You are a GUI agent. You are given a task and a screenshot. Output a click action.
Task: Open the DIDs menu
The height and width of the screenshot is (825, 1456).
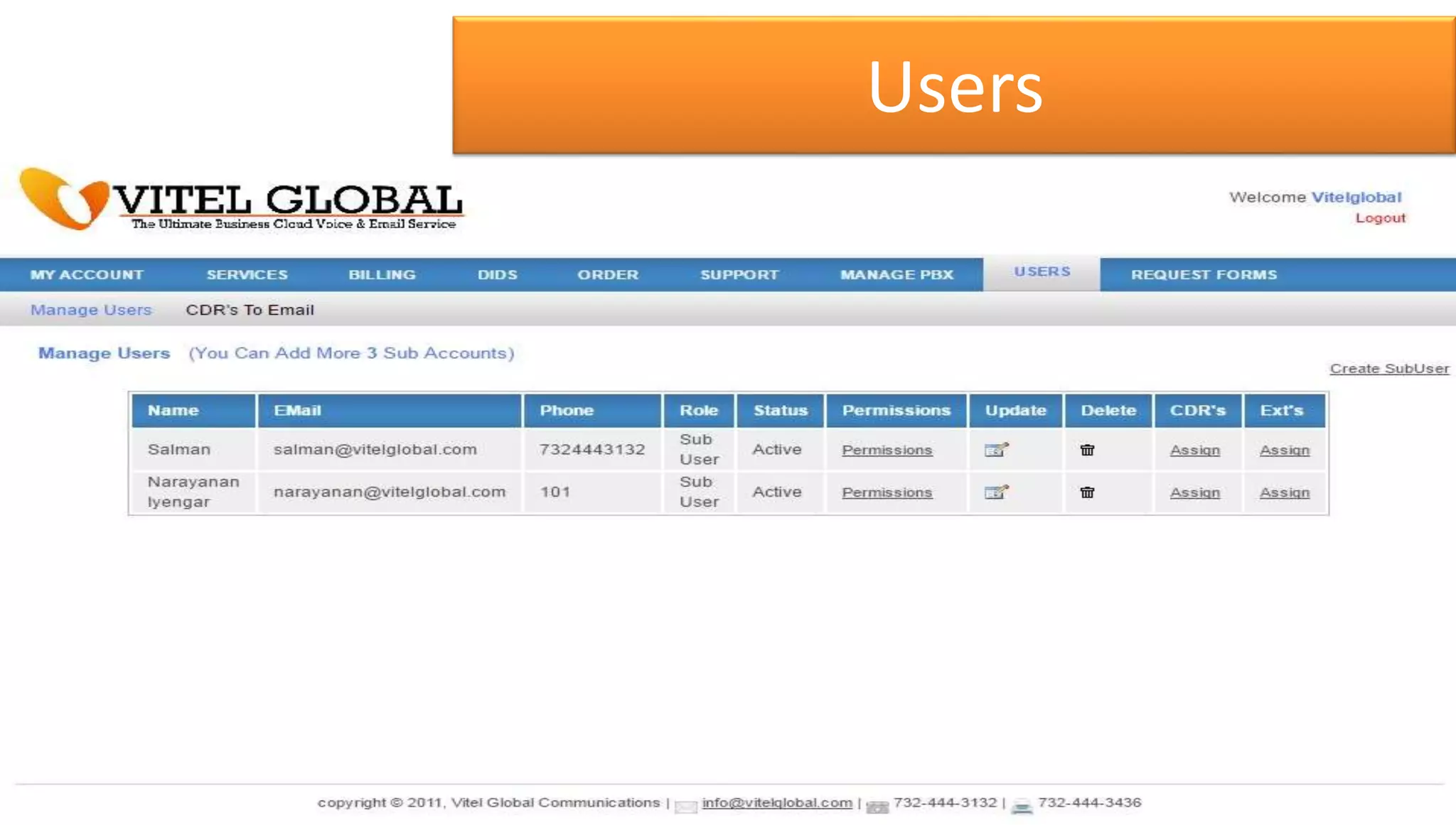click(497, 274)
